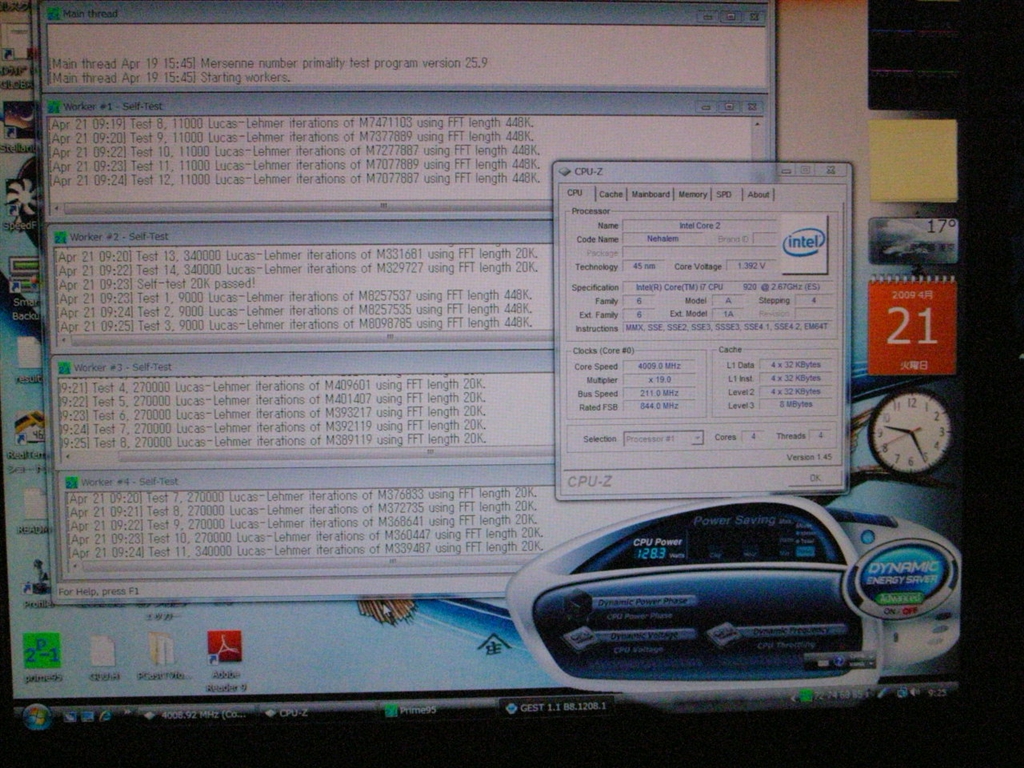Click the calendar gadget showing 21
Screen dimensions: 1024x768
[x=912, y=326]
